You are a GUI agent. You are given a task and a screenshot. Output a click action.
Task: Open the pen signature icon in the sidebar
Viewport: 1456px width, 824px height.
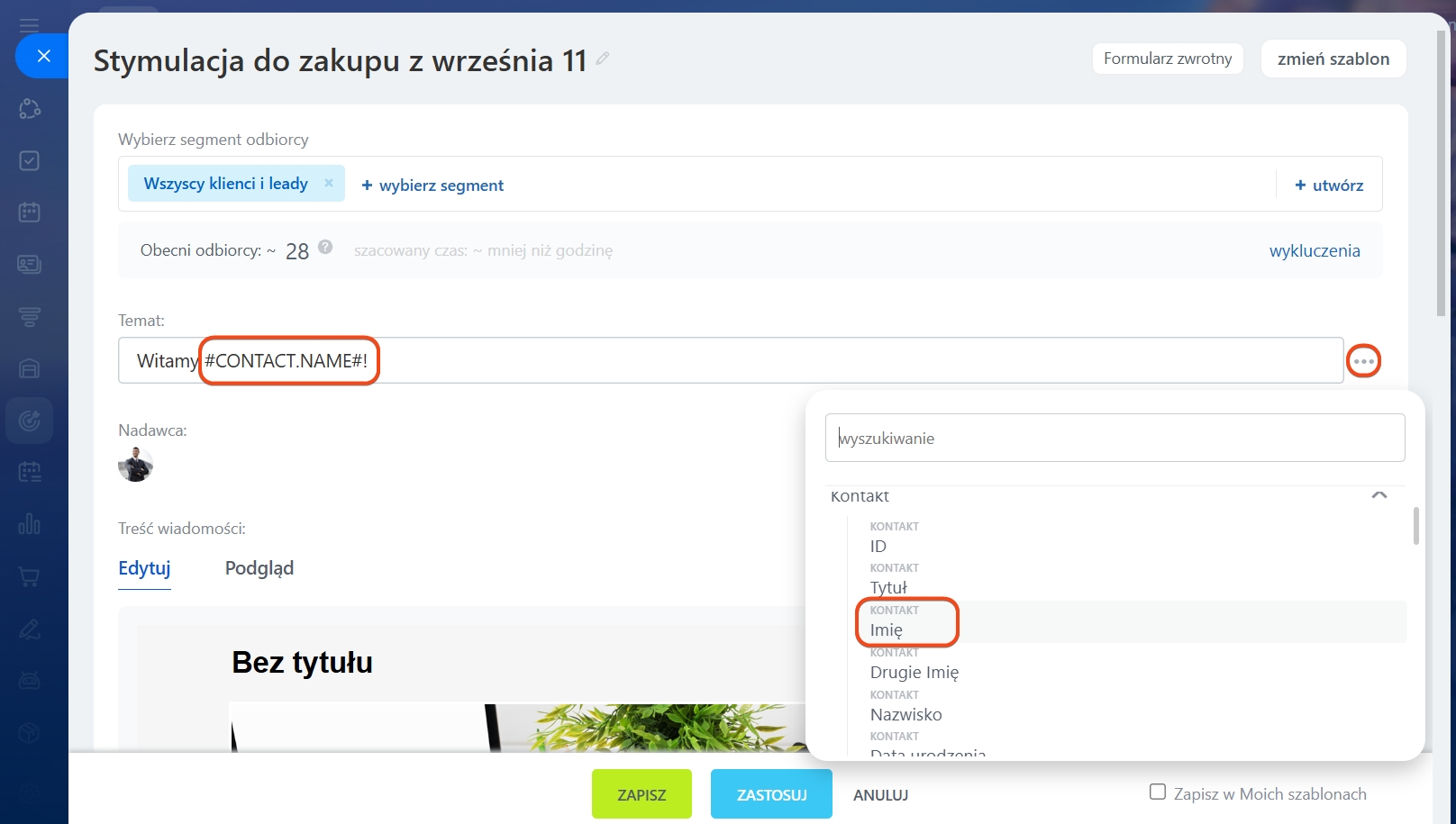(x=30, y=629)
